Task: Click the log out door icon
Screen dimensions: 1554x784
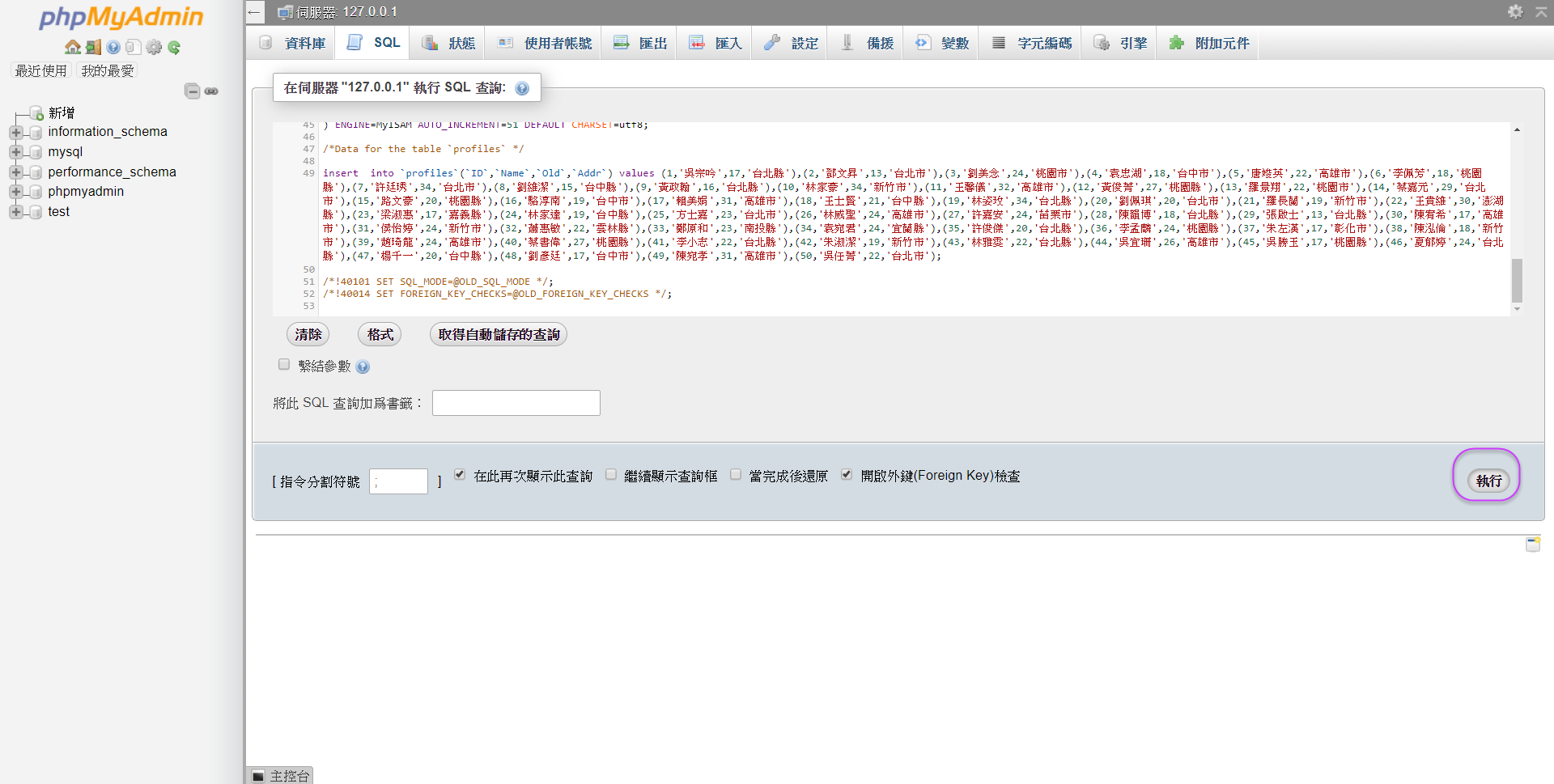Action: pos(93,47)
